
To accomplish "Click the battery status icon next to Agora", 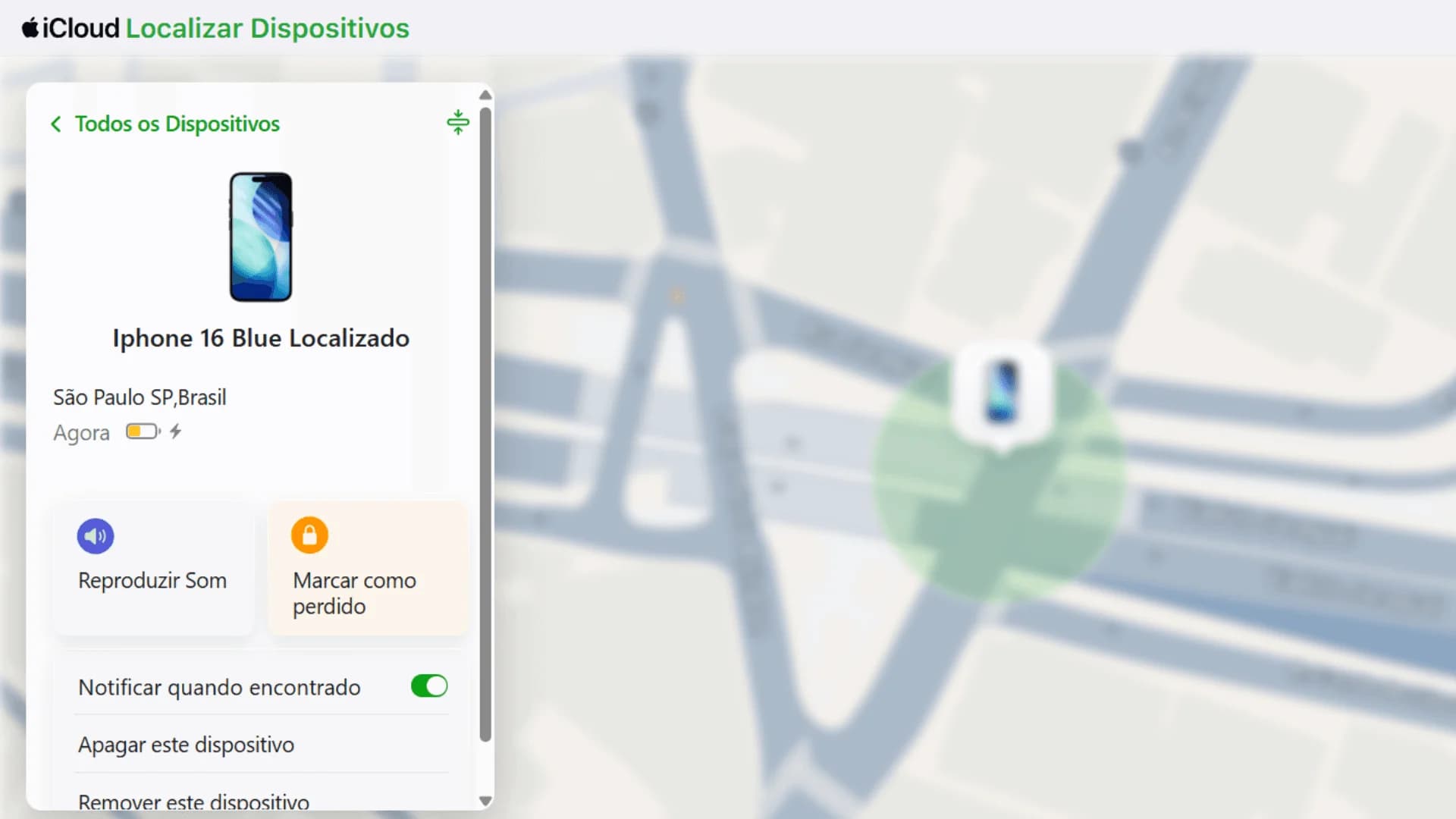I will (x=142, y=431).
